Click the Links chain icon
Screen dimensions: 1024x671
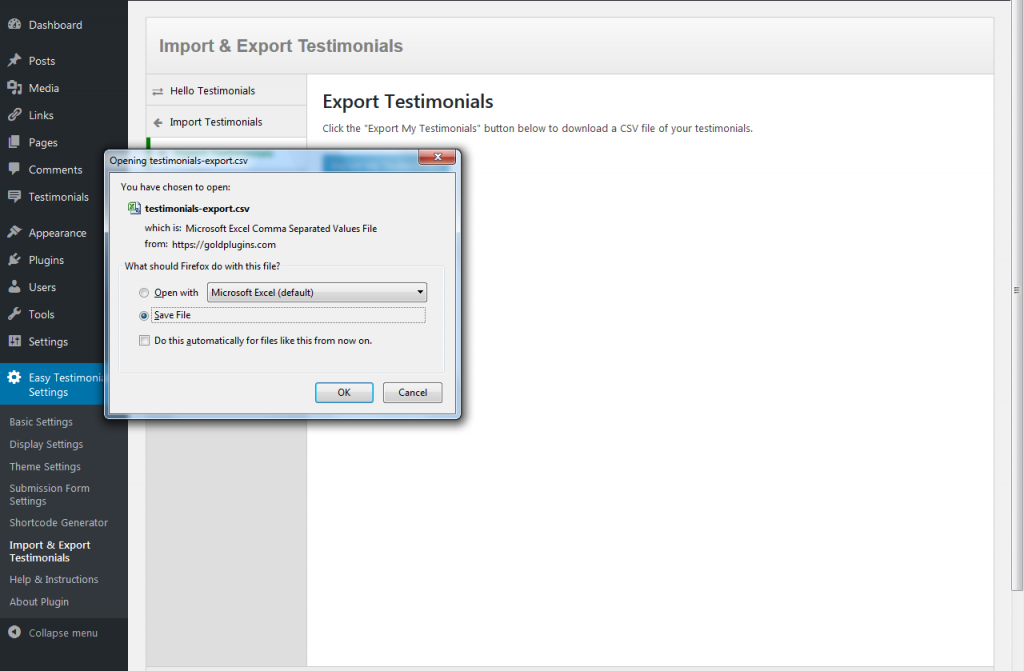tap(14, 115)
